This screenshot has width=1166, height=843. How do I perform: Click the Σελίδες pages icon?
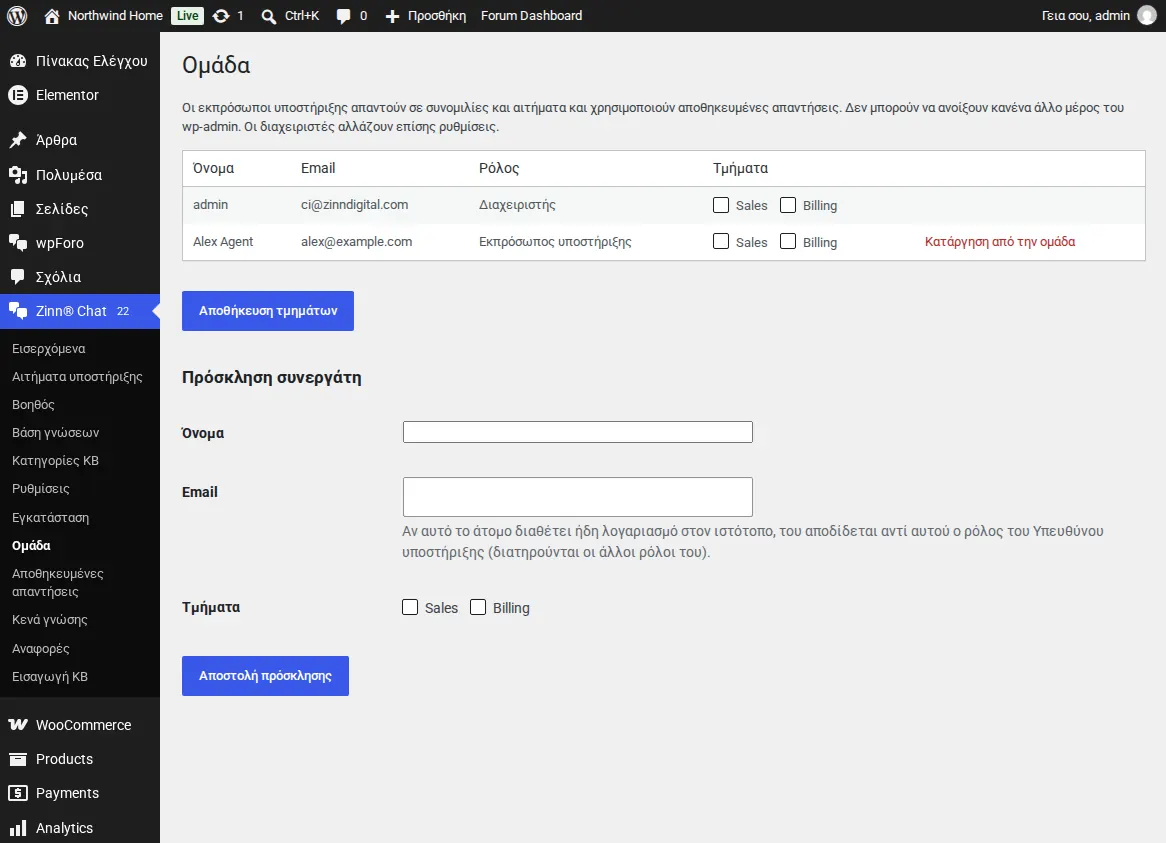18,209
